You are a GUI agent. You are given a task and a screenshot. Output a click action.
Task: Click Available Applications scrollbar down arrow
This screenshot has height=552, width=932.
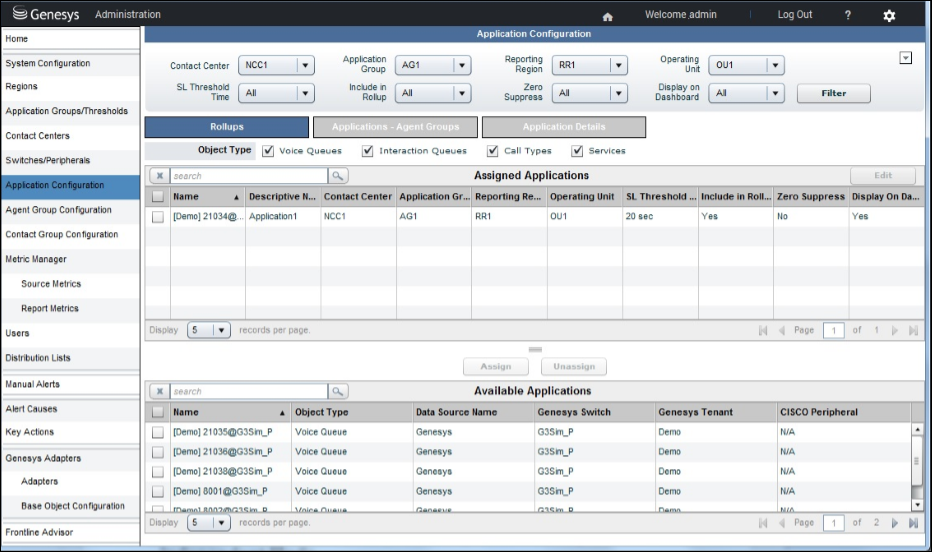tap(917, 505)
